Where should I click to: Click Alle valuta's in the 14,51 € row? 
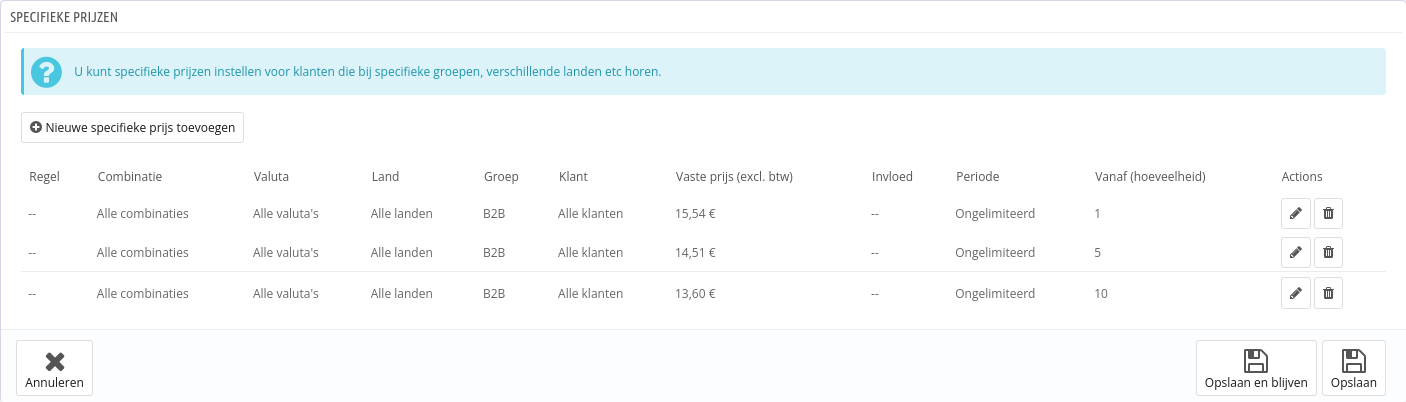tap(286, 253)
